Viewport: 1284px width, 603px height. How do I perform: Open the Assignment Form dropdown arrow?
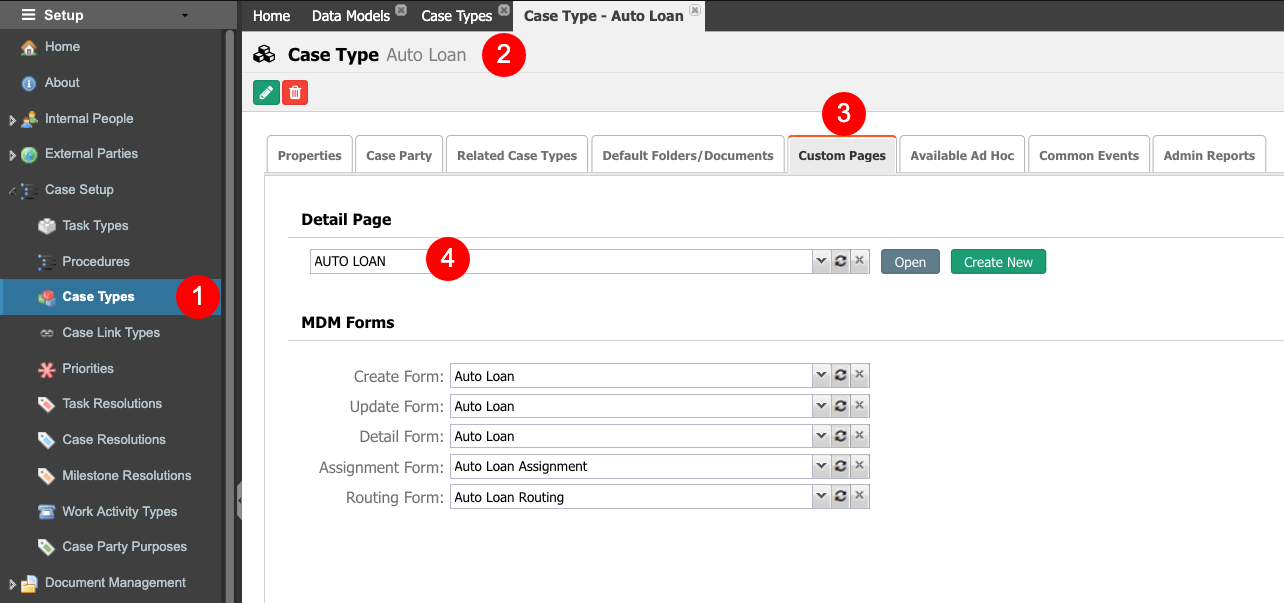[821, 466]
